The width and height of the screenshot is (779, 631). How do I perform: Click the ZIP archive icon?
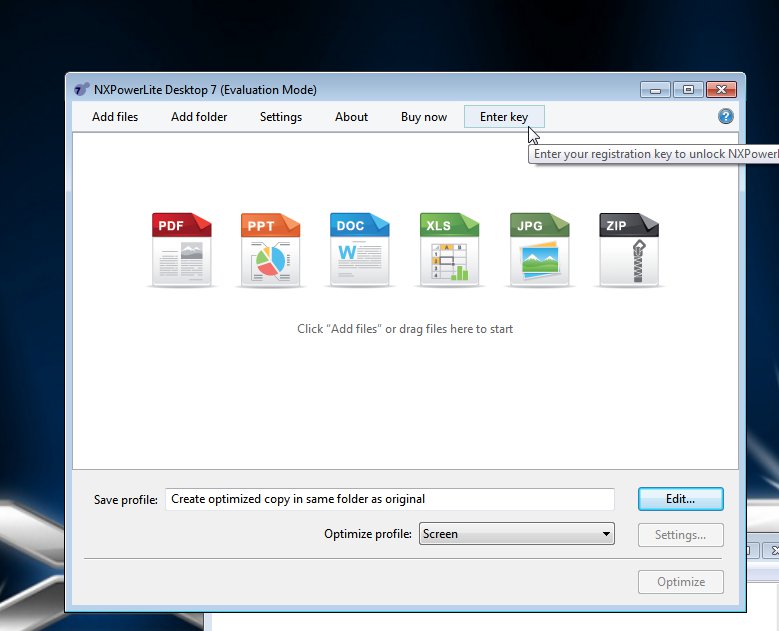tap(629, 250)
